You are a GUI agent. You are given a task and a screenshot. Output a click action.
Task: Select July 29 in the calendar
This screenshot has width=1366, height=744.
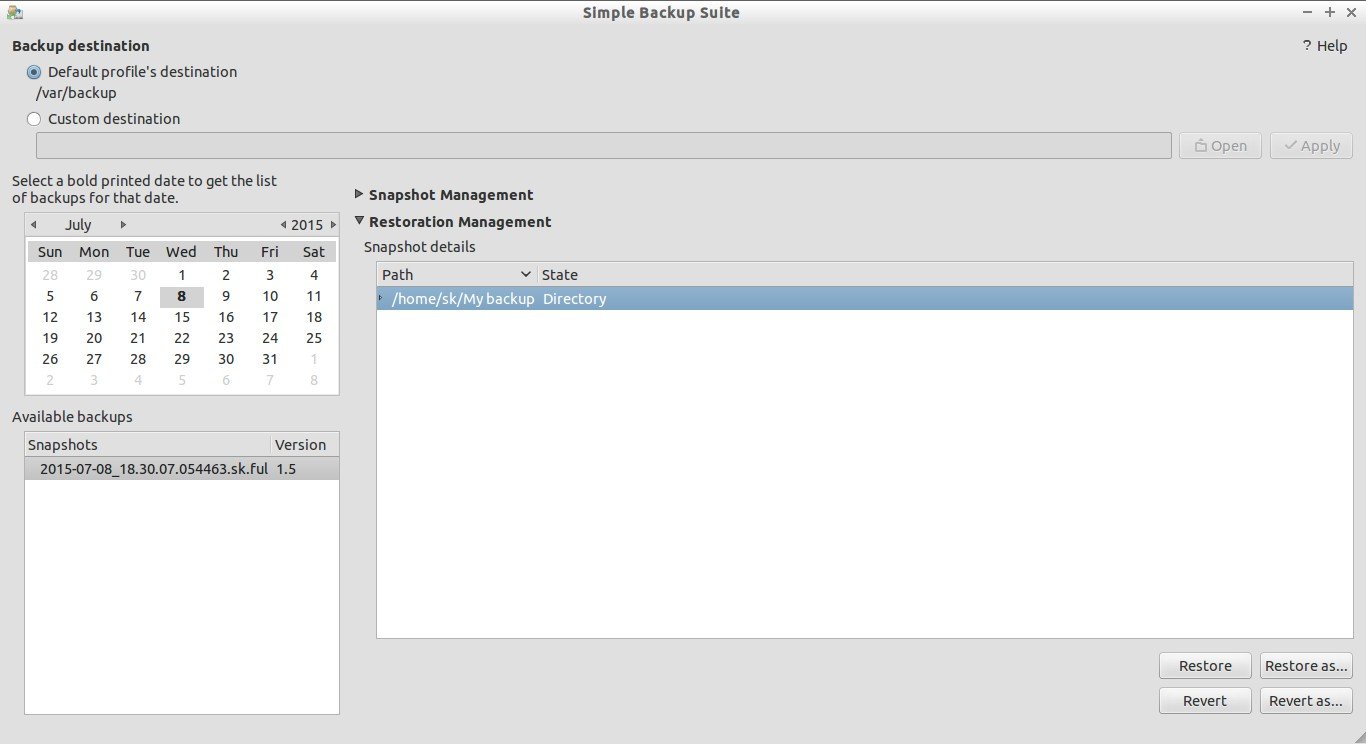coord(182,359)
